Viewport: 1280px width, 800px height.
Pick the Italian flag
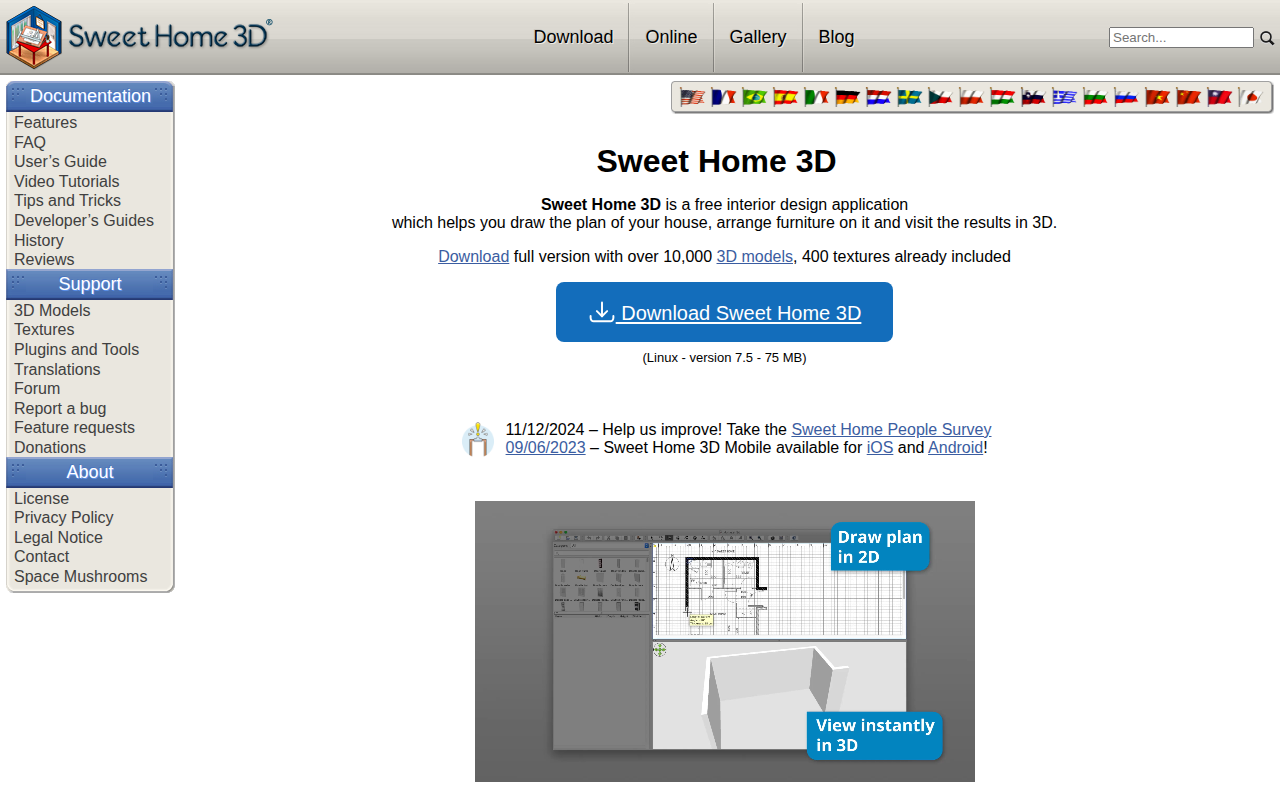pyautogui.click(x=816, y=97)
